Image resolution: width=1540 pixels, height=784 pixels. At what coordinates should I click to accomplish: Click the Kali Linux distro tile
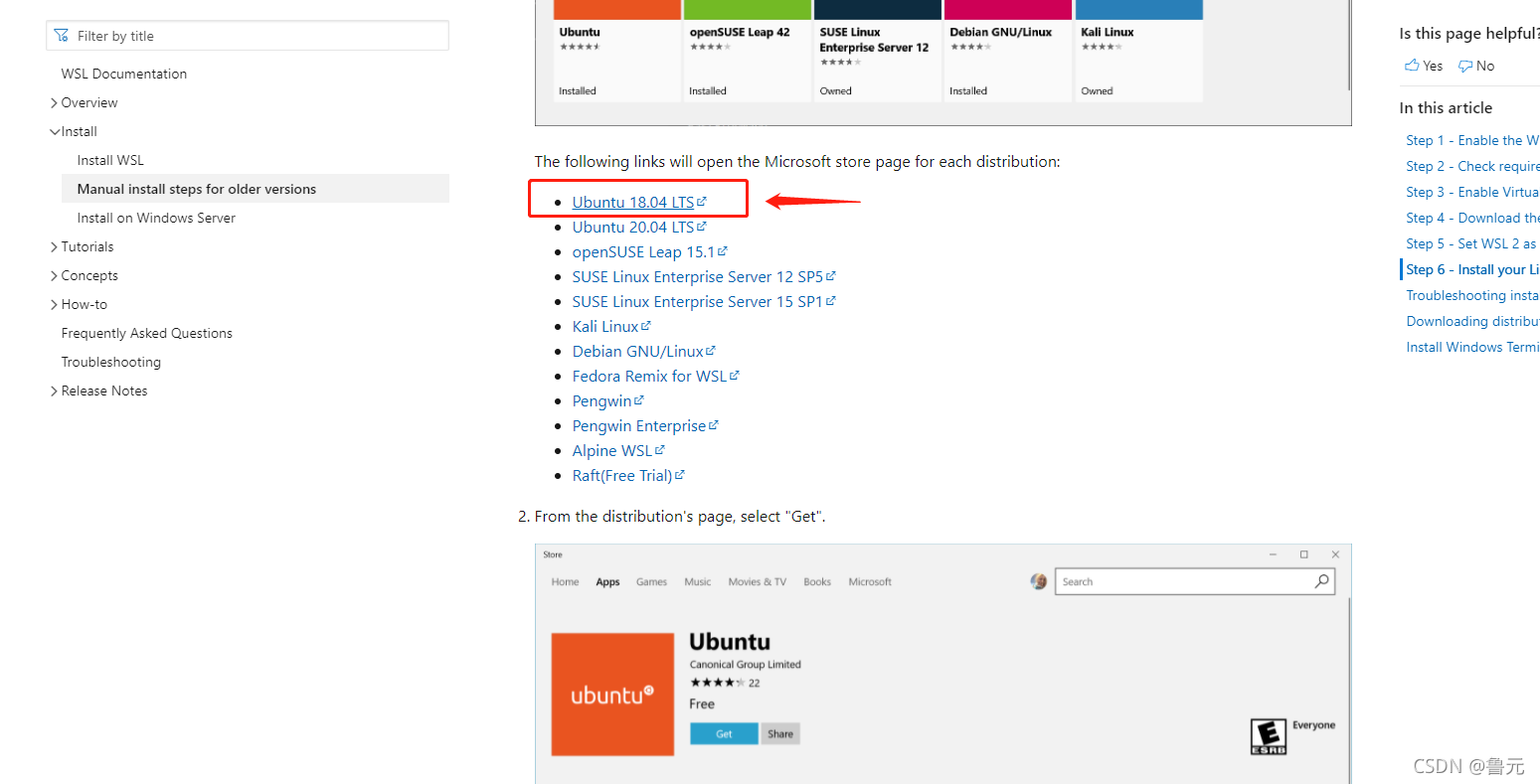pos(1139,50)
